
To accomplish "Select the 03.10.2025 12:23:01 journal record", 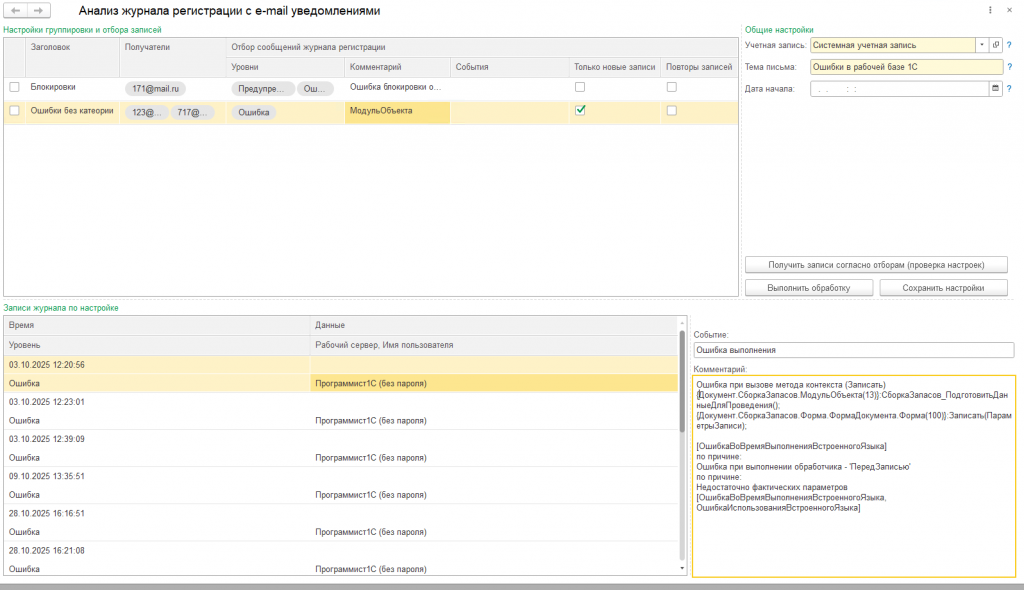I will tap(46, 402).
